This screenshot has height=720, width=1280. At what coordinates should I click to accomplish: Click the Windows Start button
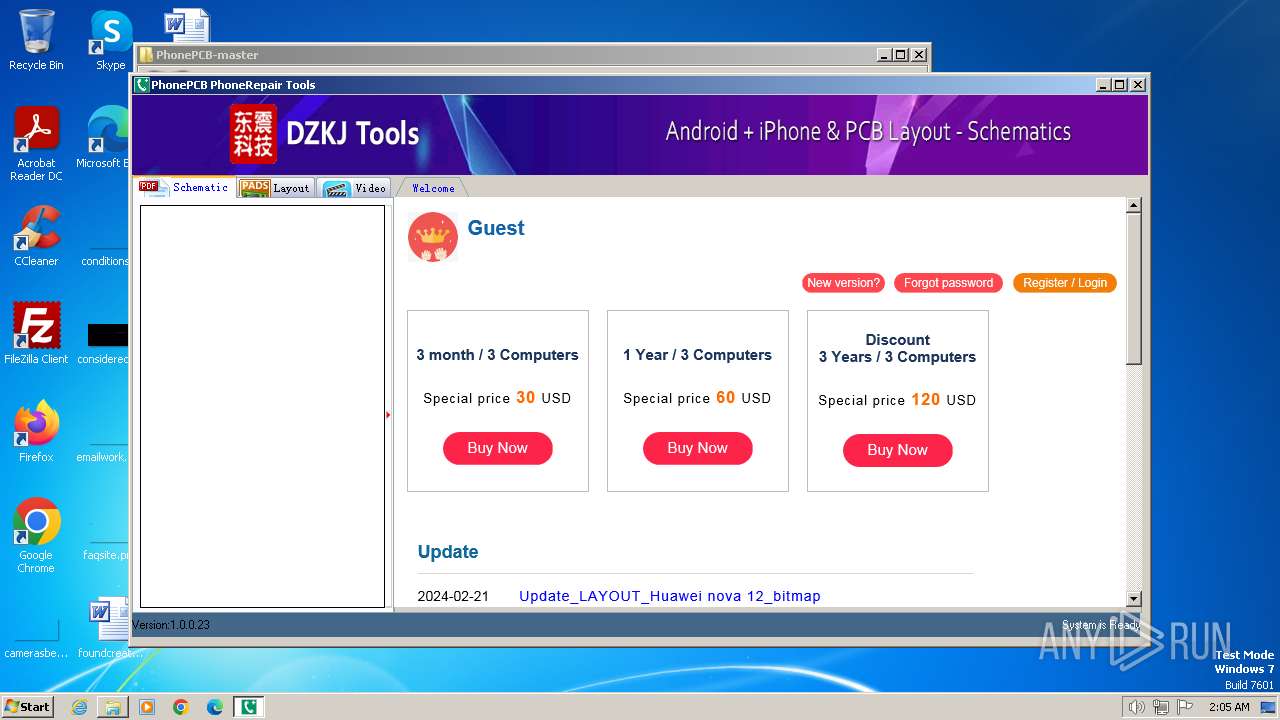pos(27,706)
